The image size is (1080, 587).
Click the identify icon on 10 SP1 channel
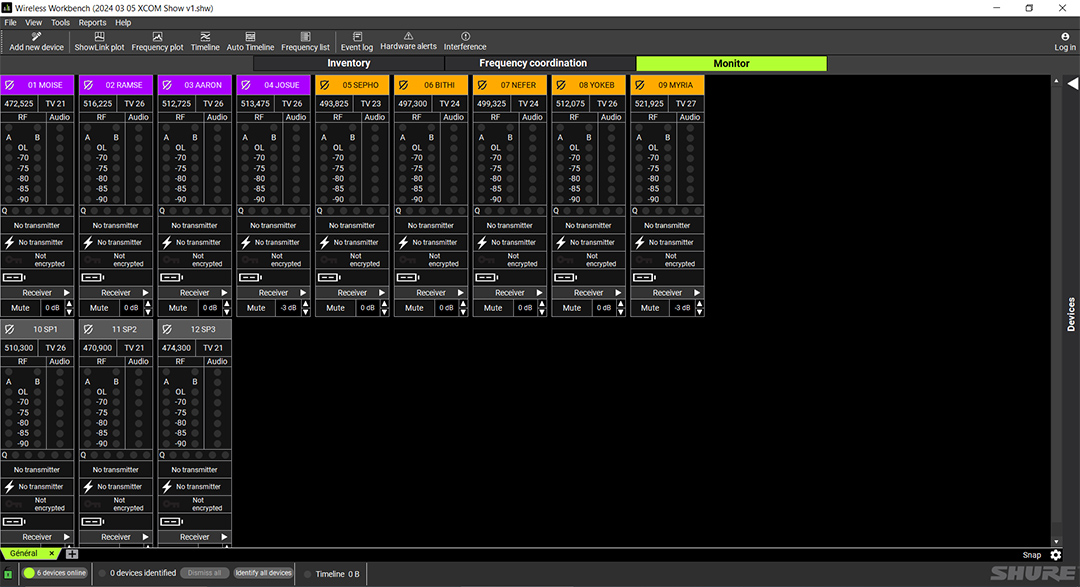point(10,329)
